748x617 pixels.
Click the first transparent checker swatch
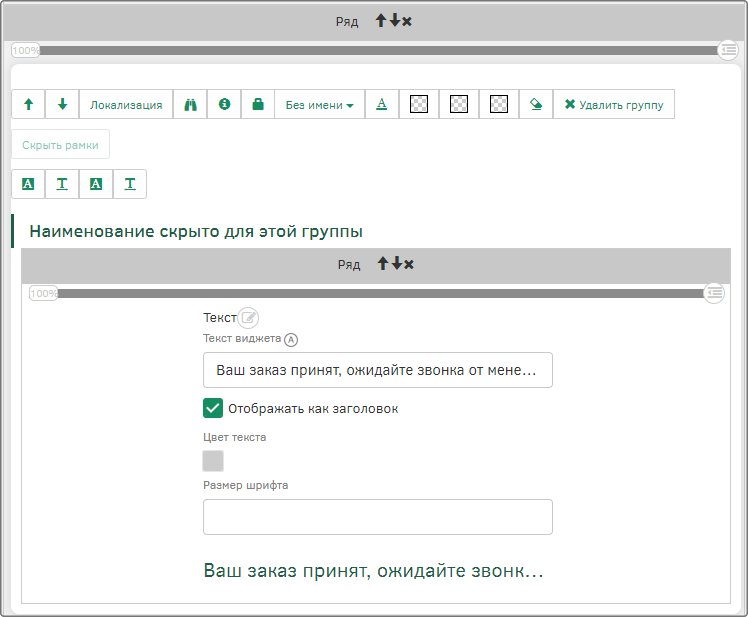[419, 104]
